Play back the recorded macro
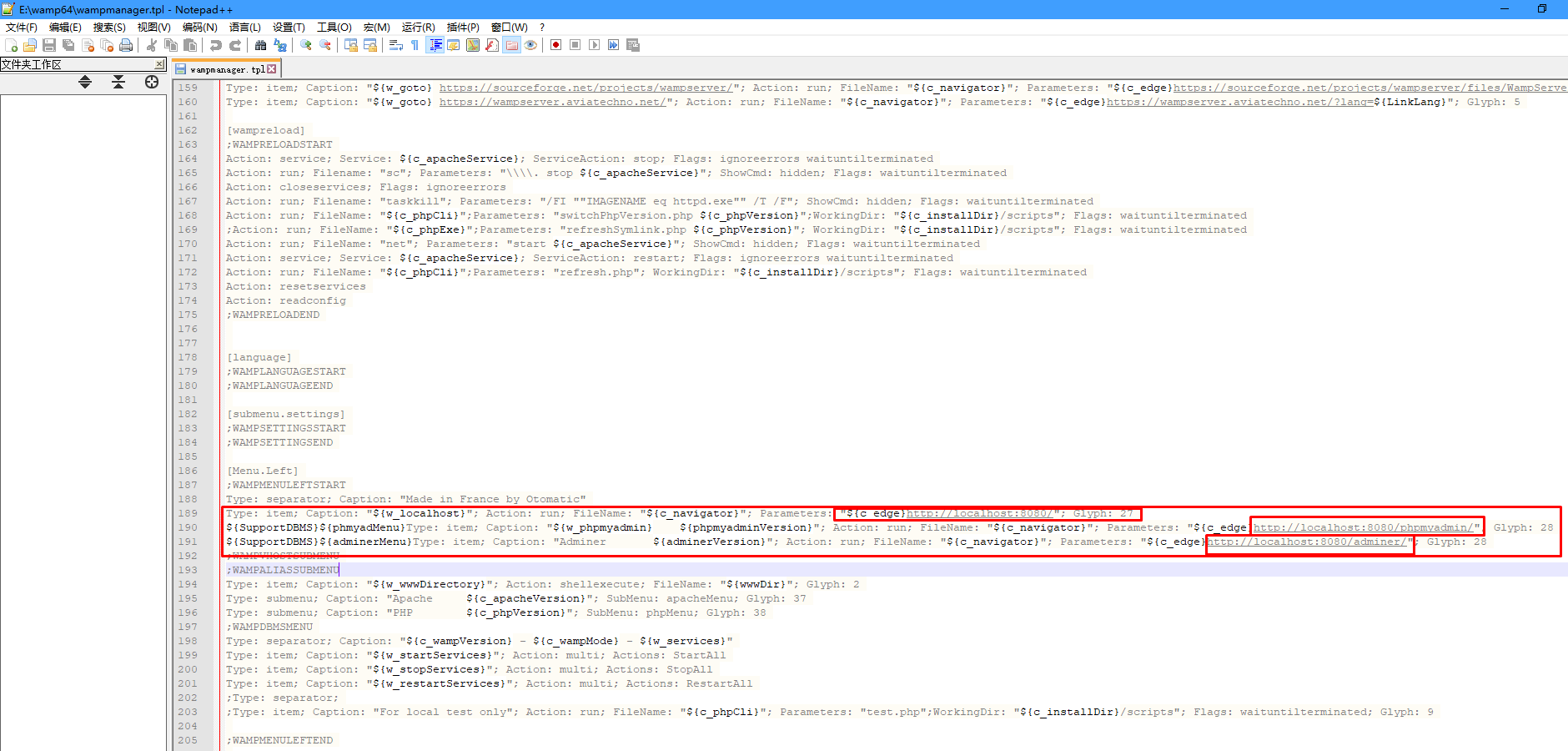Screen dimensions: 1568x751 point(595,45)
